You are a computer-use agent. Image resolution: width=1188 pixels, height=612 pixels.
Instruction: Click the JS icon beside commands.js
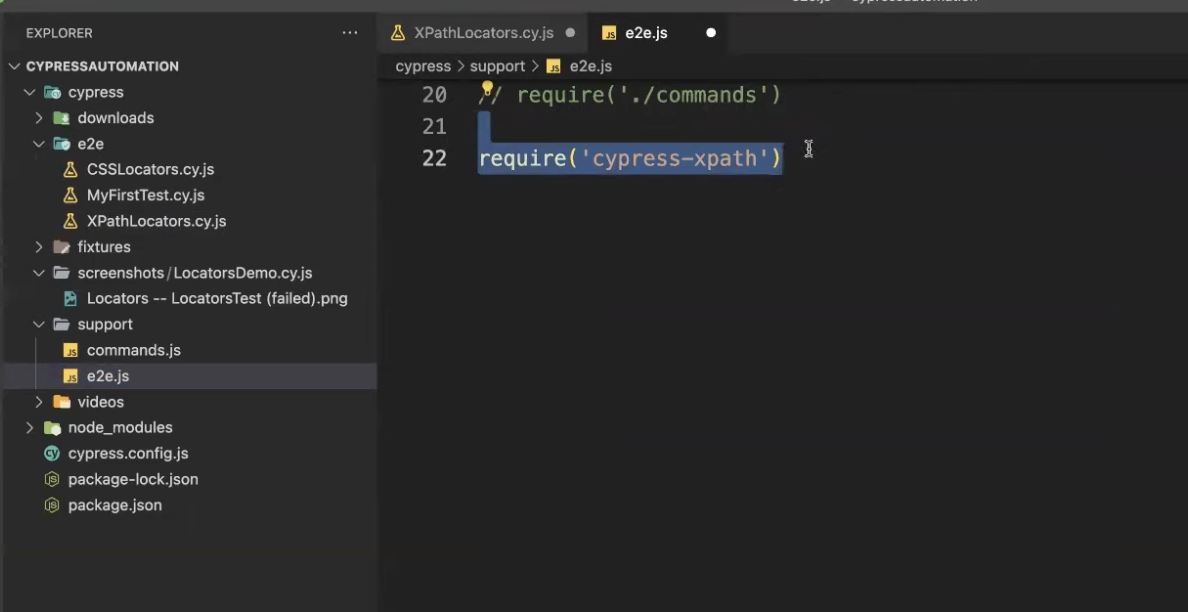tap(70, 351)
